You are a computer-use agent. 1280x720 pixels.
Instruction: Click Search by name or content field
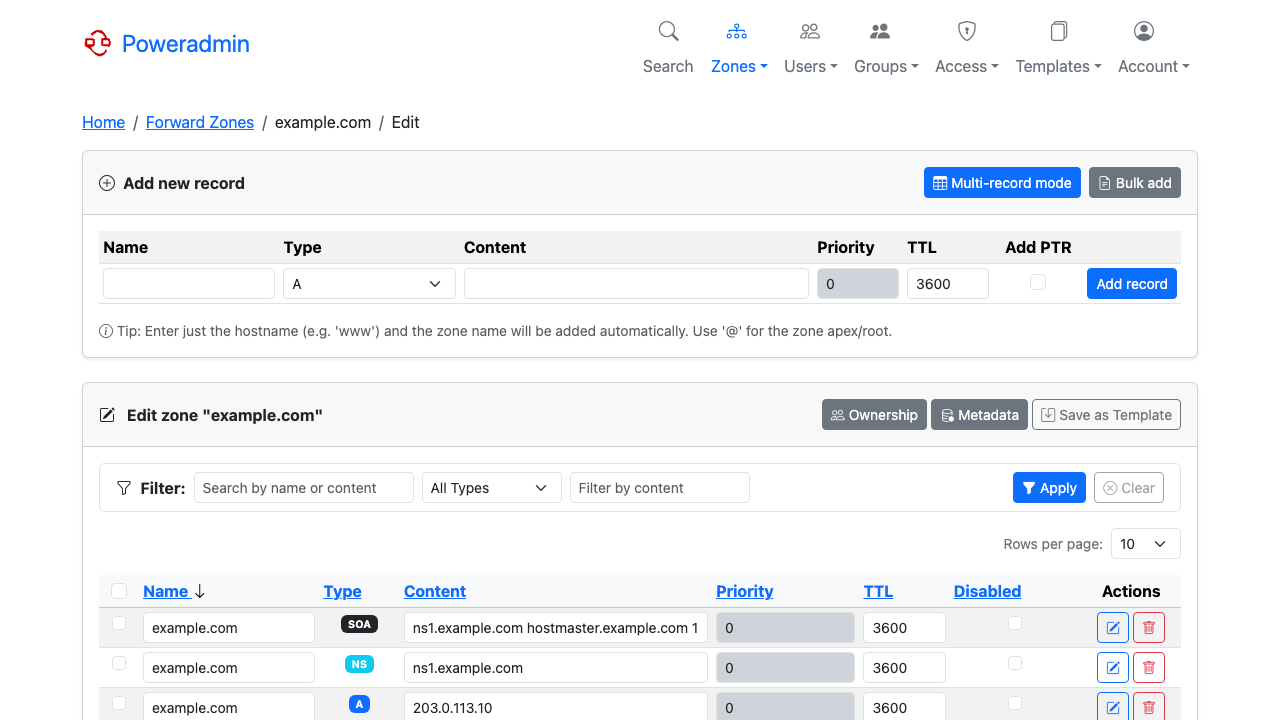click(304, 488)
